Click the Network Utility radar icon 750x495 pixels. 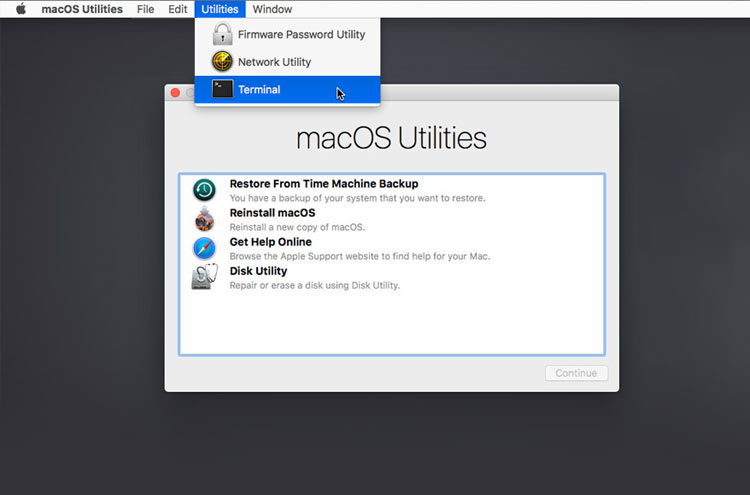pyautogui.click(x=222, y=62)
